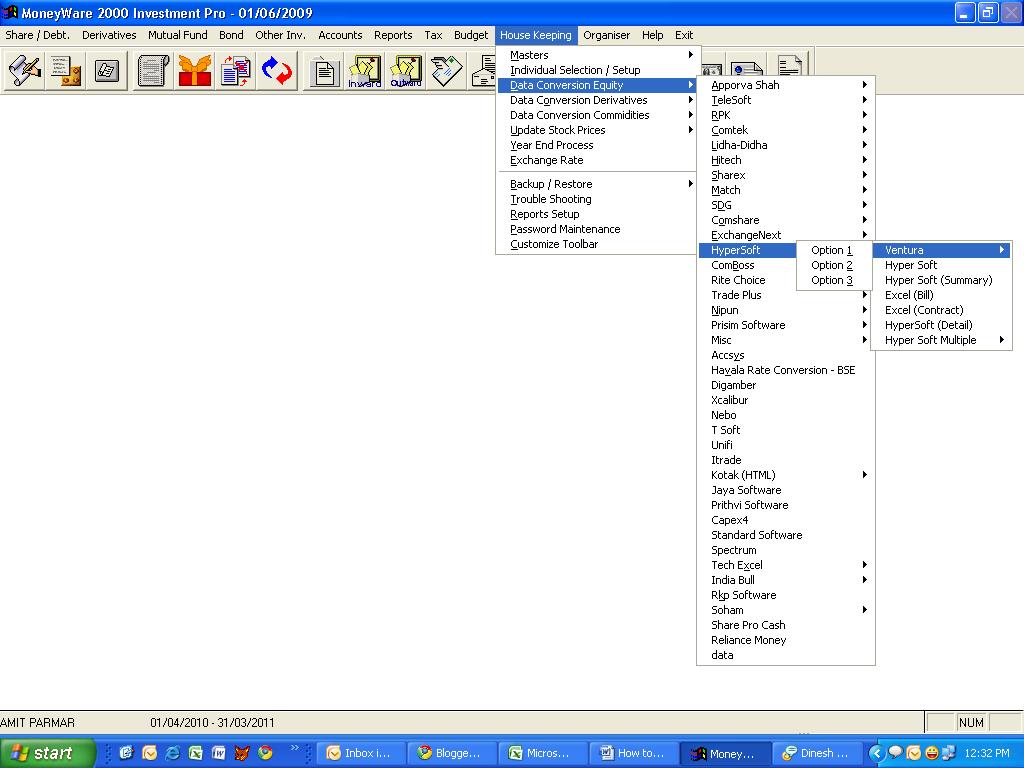Open the Mutual Fund menu

click(x=177, y=34)
